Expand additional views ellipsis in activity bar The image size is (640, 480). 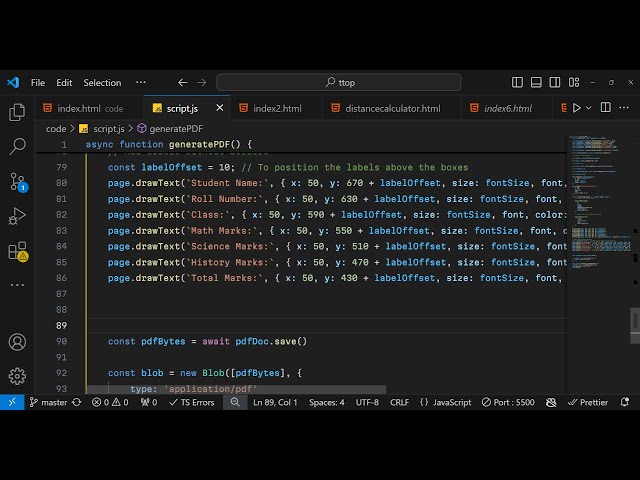(x=17, y=284)
